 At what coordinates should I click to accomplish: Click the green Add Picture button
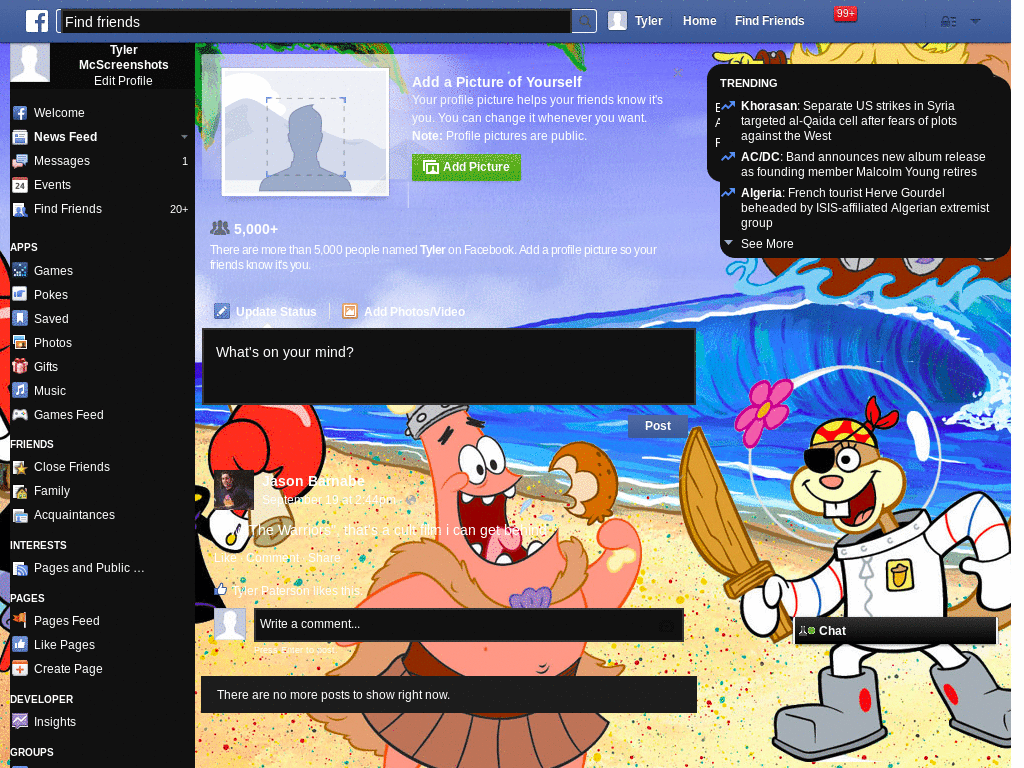[466, 167]
